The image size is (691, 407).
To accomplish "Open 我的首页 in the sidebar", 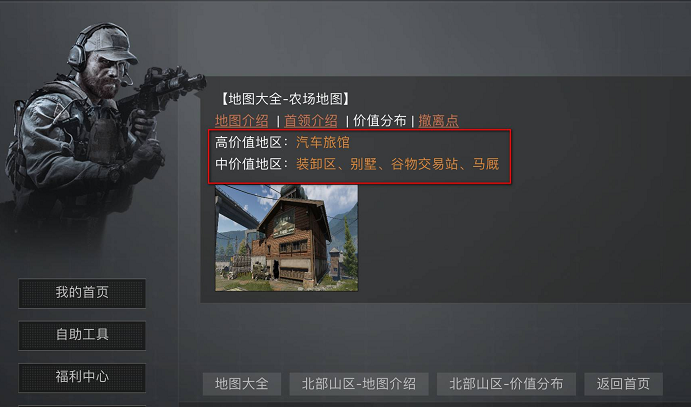I will [82, 293].
